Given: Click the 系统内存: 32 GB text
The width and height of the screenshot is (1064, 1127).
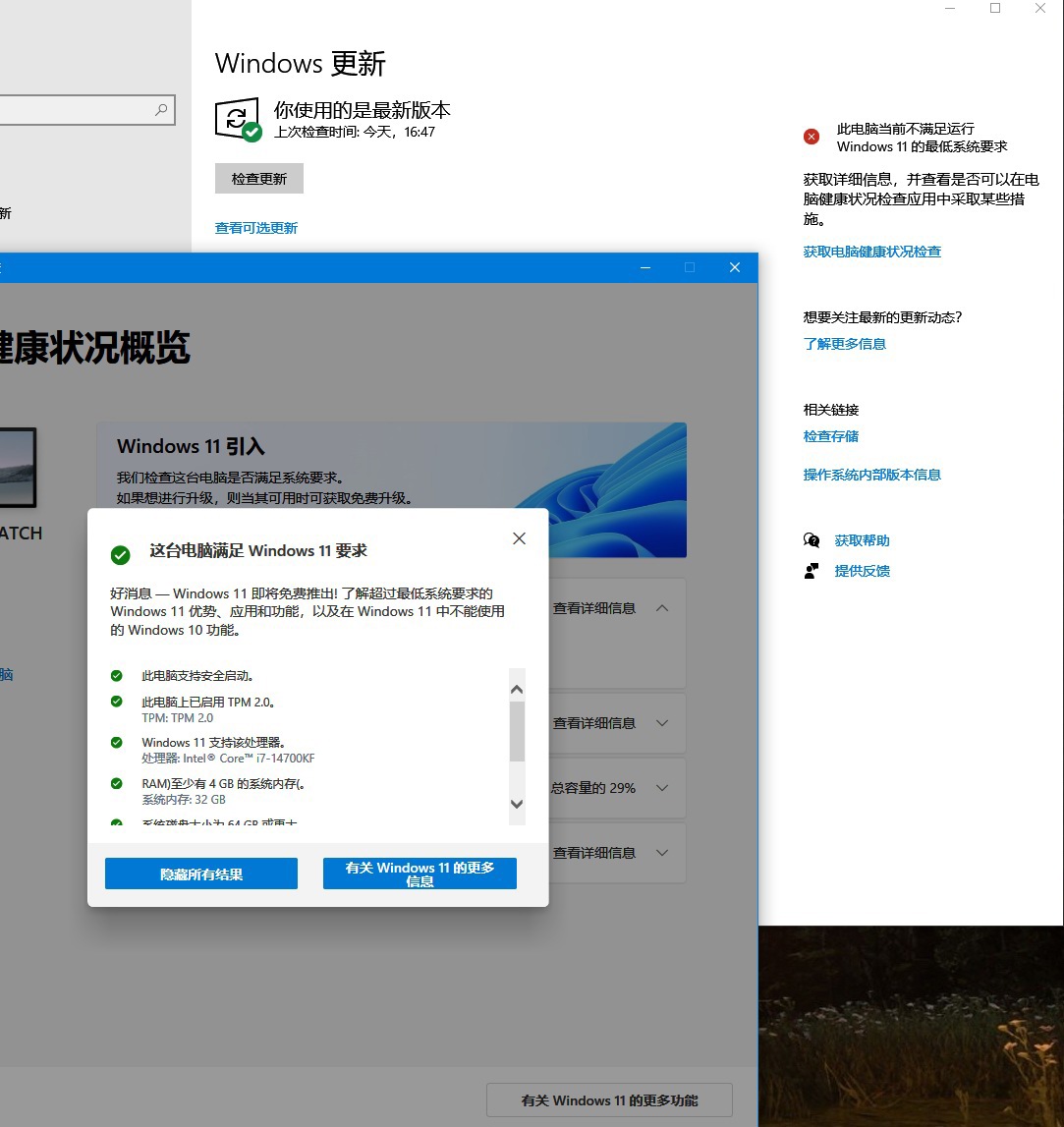Looking at the screenshot, I should 184,799.
